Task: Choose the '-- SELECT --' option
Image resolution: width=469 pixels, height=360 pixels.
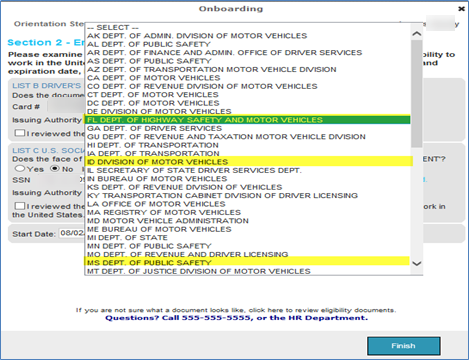Action: (x=248, y=27)
